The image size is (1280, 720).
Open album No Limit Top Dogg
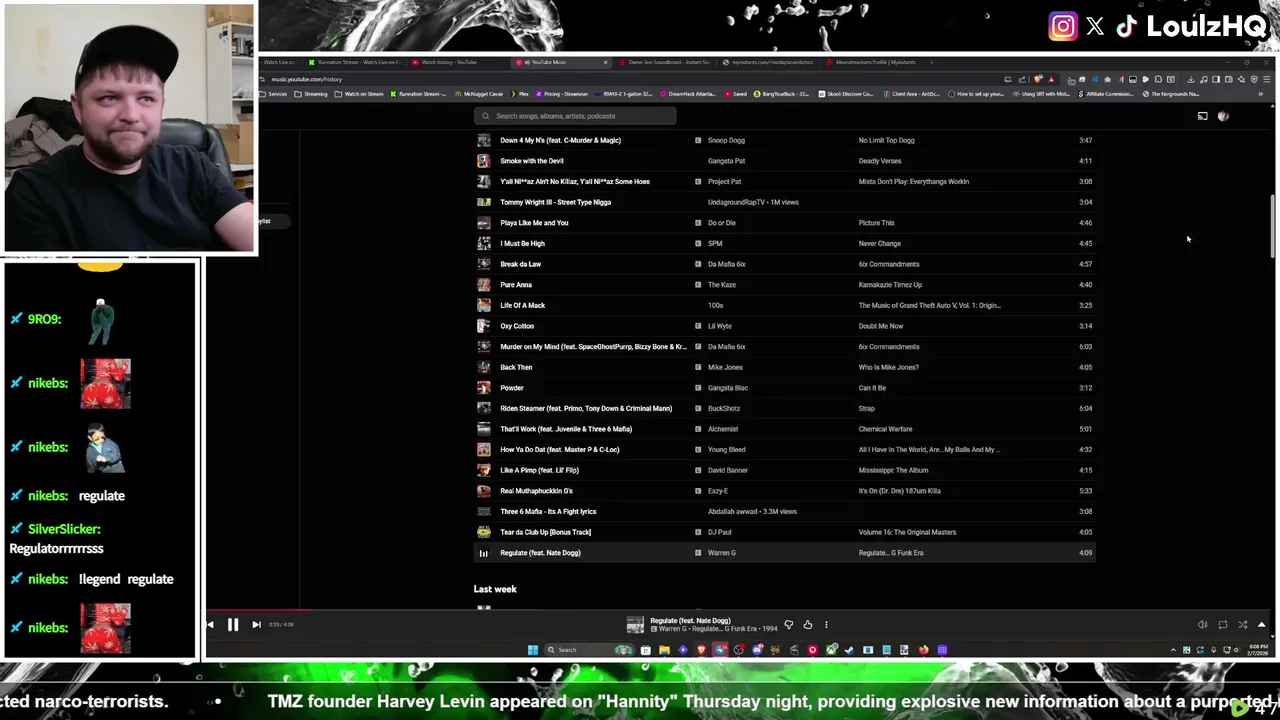(886, 140)
